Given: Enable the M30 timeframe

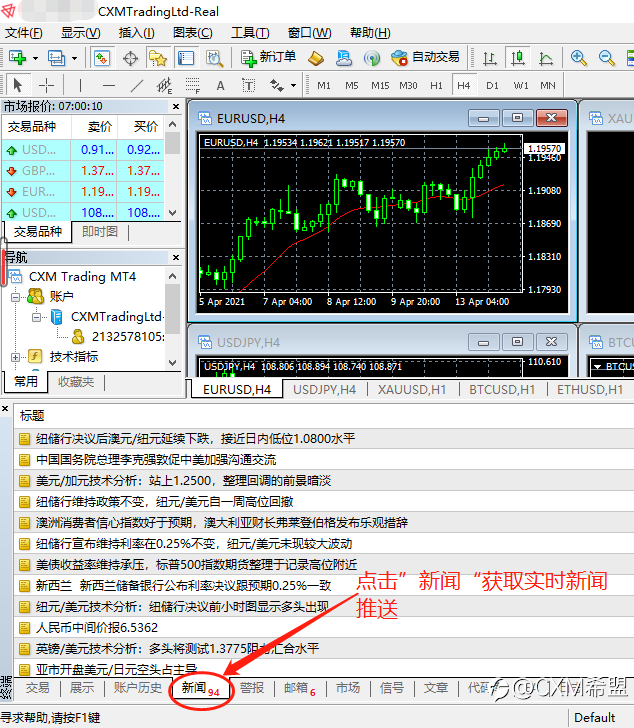Looking at the screenshot, I should (408, 85).
